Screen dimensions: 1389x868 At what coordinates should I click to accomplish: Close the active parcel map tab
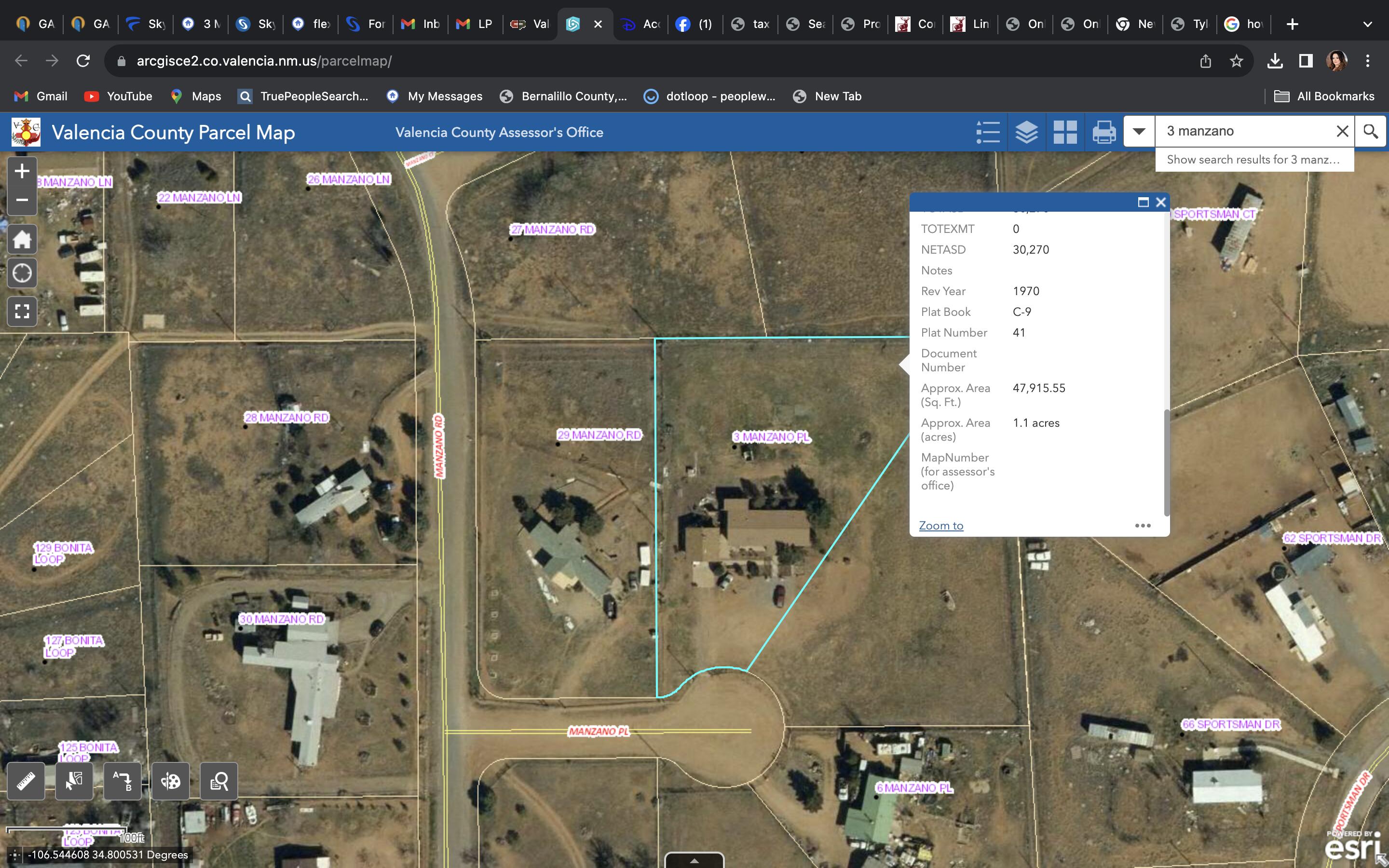598,24
